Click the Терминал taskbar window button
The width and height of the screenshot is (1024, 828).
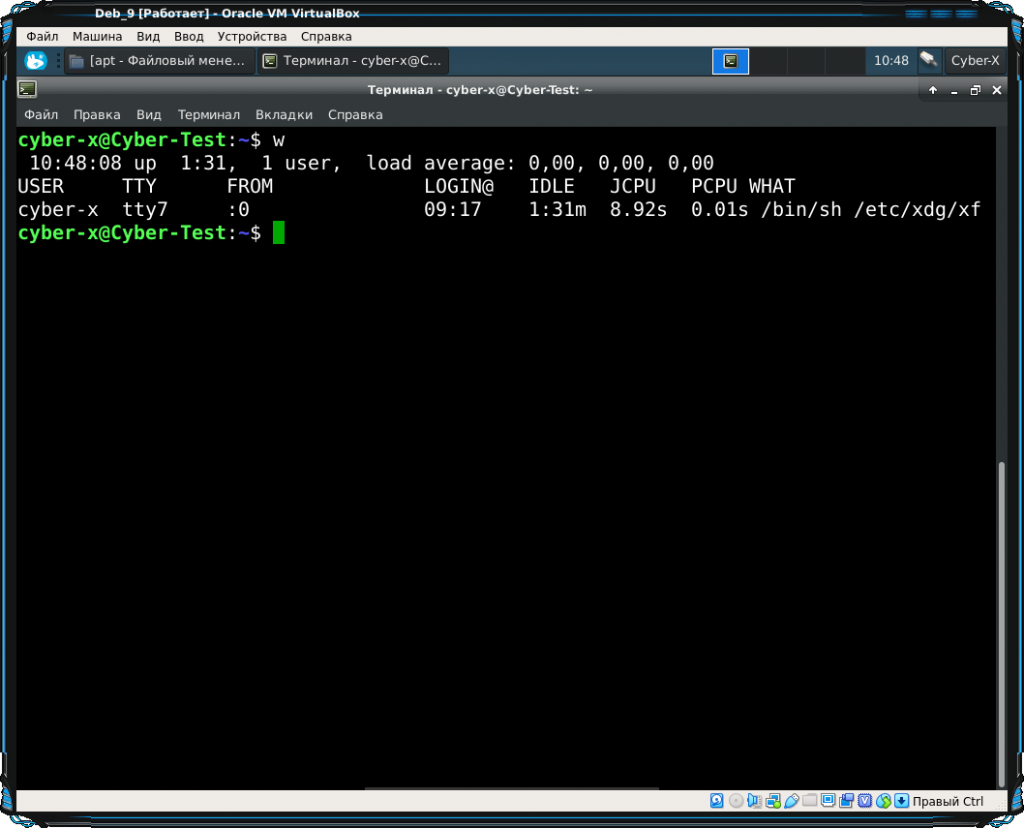point(353,61)
